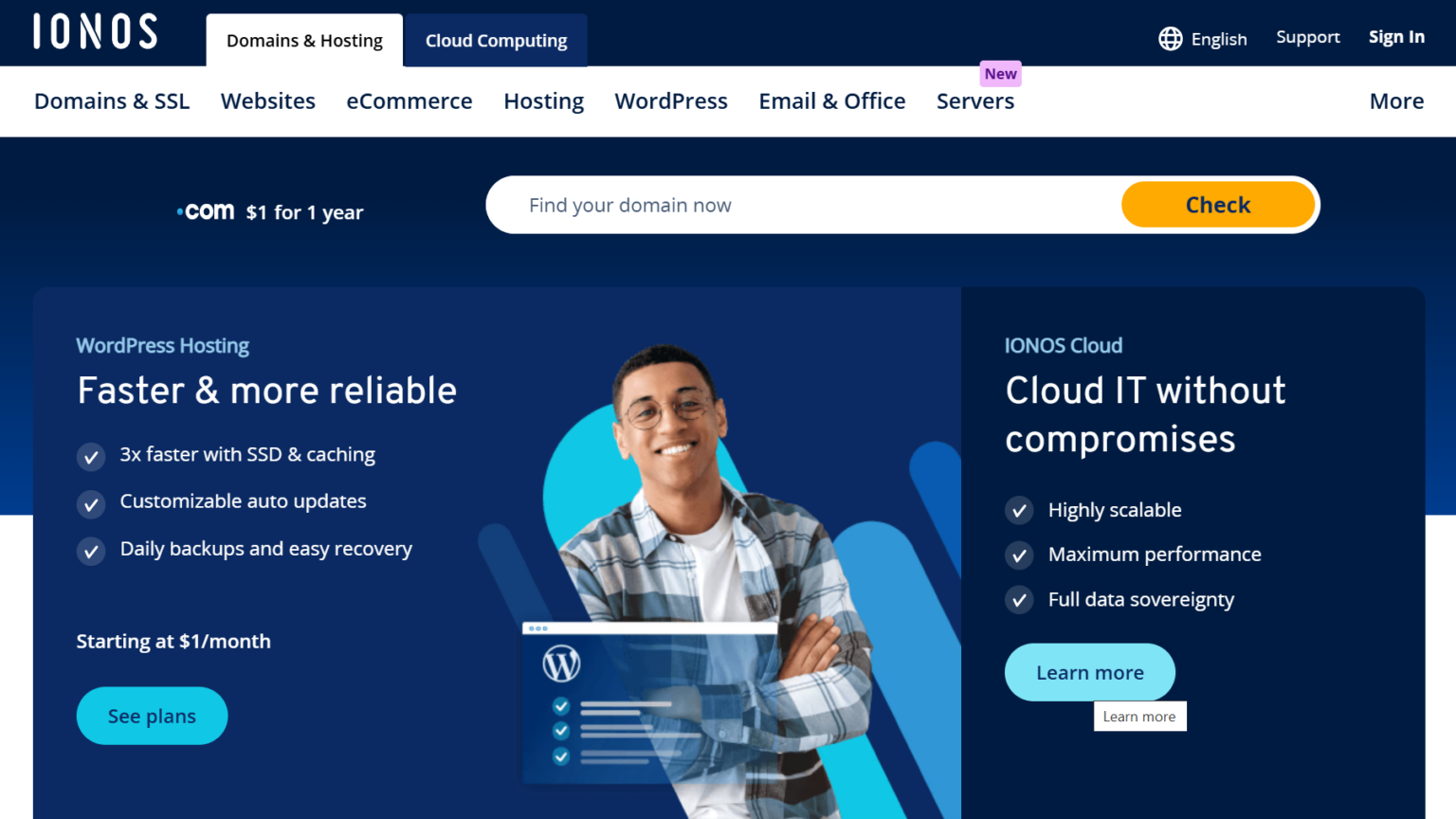This screenshot has height=819, width=1456.
Task: Open the WordPress navigation menu item
Action: click(671, 100)
